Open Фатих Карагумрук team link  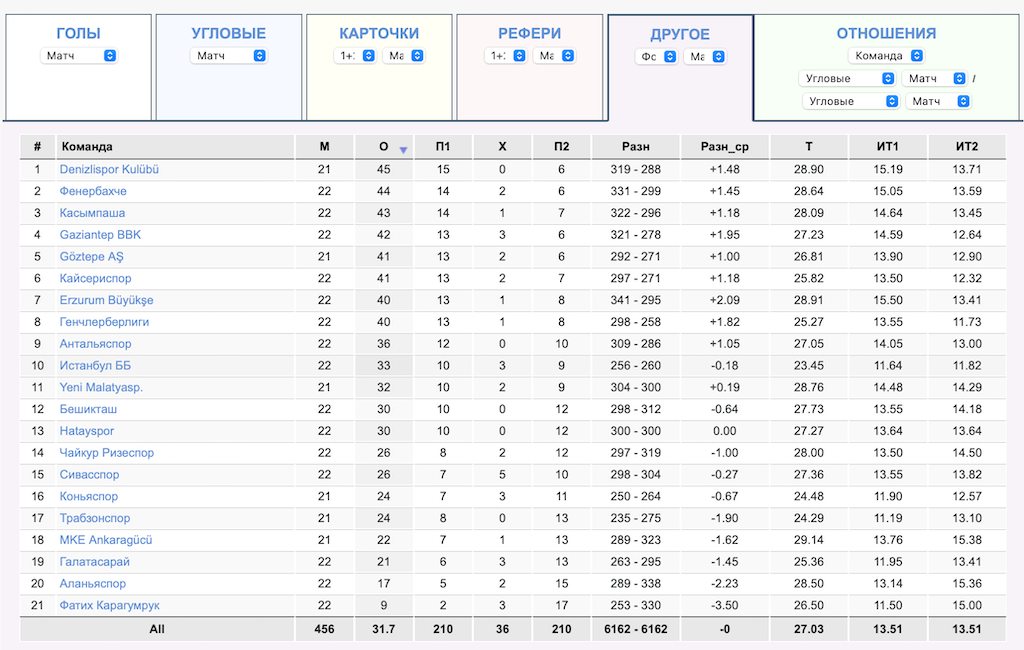click(x=110, y=605)
